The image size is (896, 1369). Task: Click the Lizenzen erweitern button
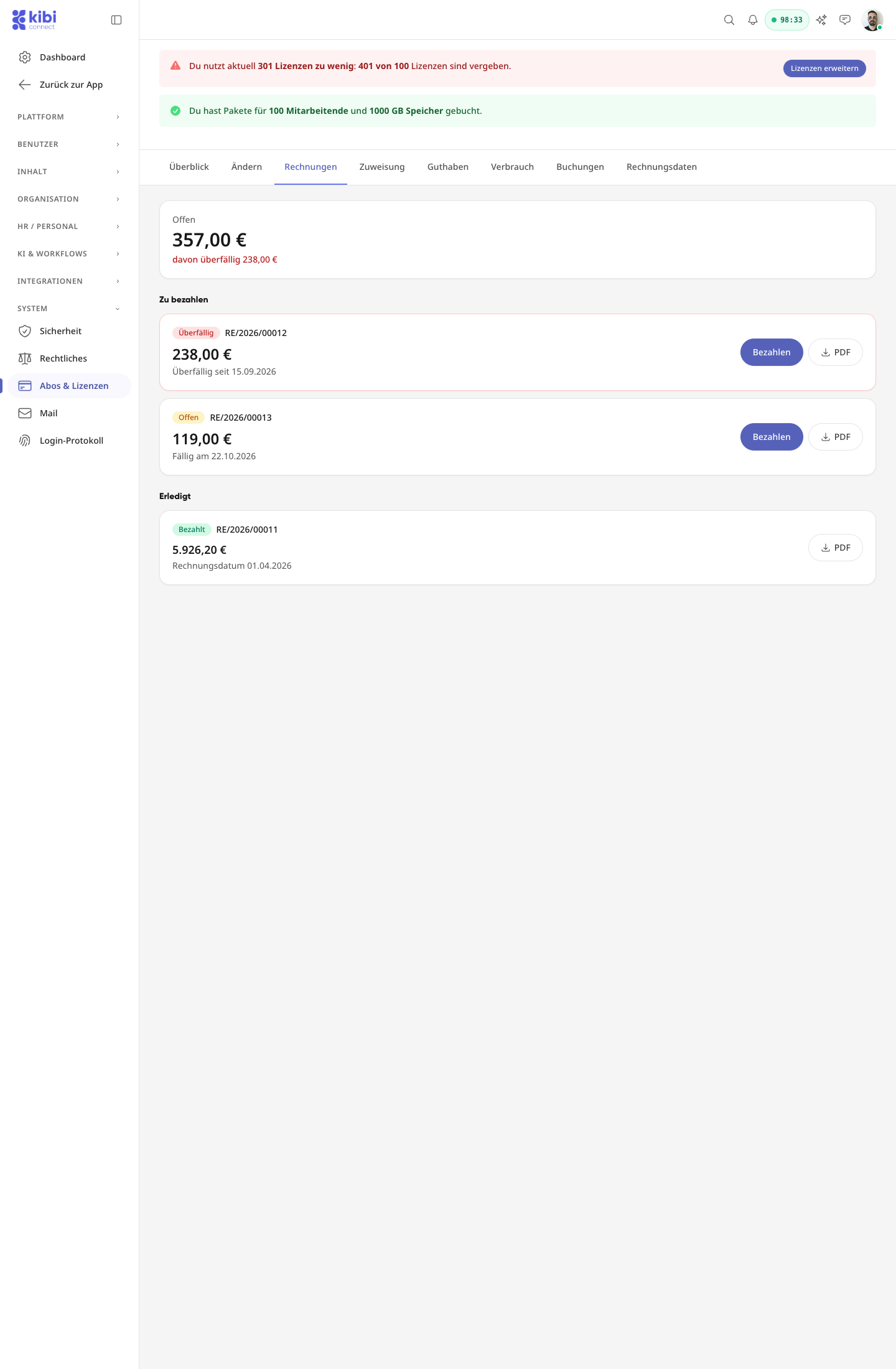[x=824, y=68]
